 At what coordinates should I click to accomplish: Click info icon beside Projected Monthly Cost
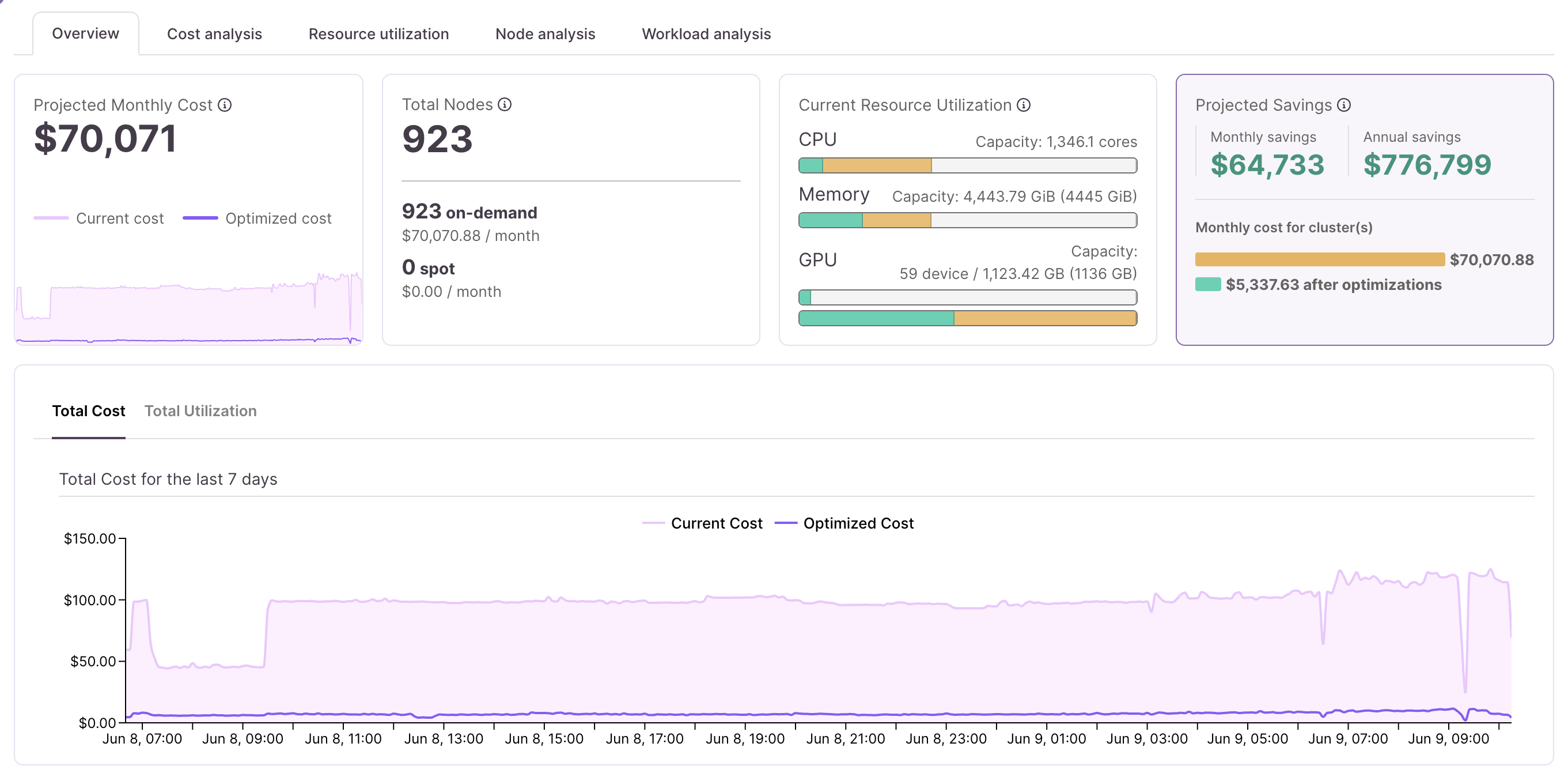pos(225,105)
